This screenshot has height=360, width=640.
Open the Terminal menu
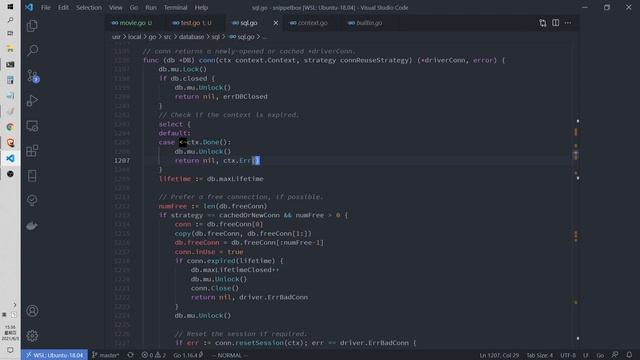click(x=176, y=7)
